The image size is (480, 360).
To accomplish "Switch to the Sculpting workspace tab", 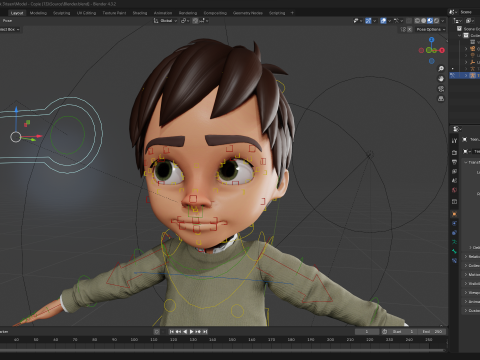I will click(x=62, y=13).
